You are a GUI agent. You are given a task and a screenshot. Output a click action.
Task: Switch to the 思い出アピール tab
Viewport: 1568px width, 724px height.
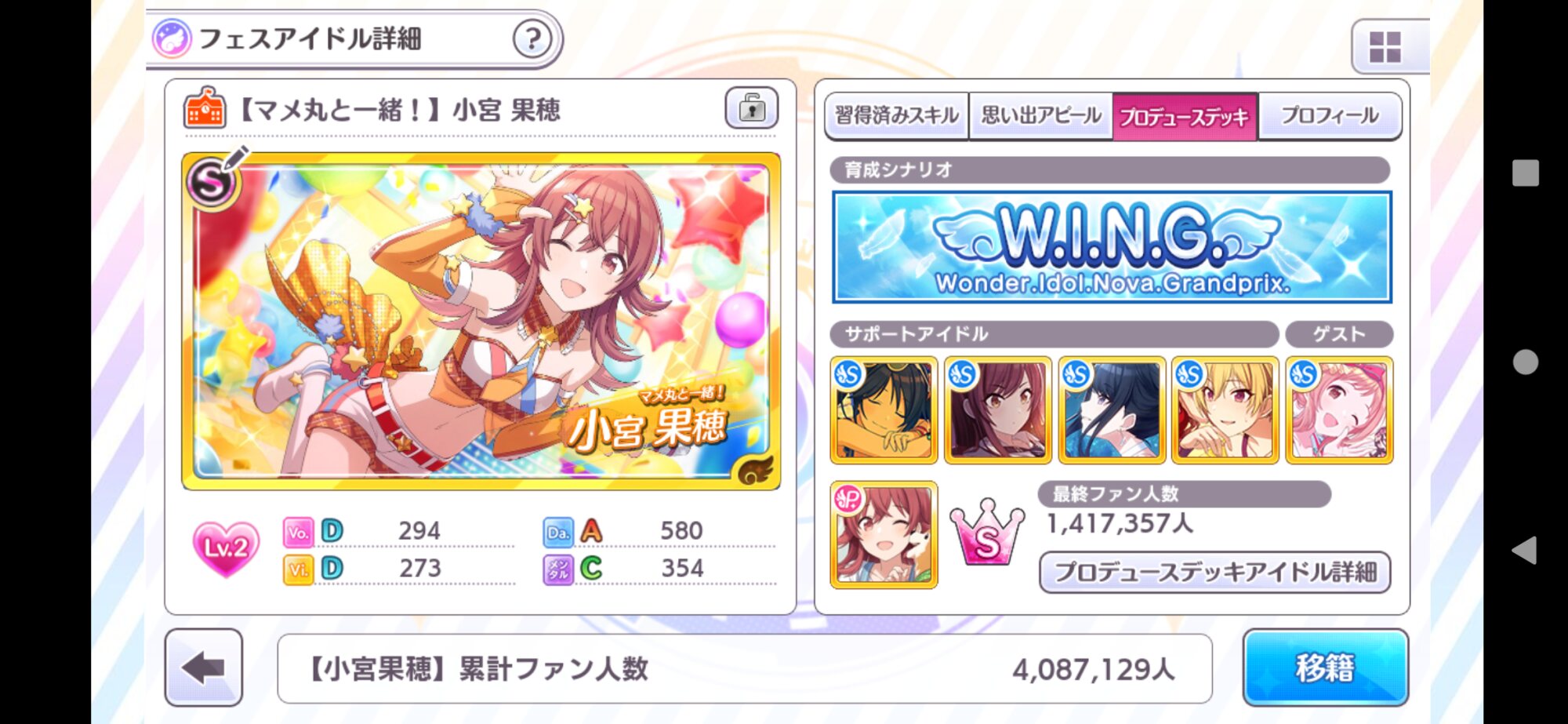pyautogui.click(x=1040, y=116)
